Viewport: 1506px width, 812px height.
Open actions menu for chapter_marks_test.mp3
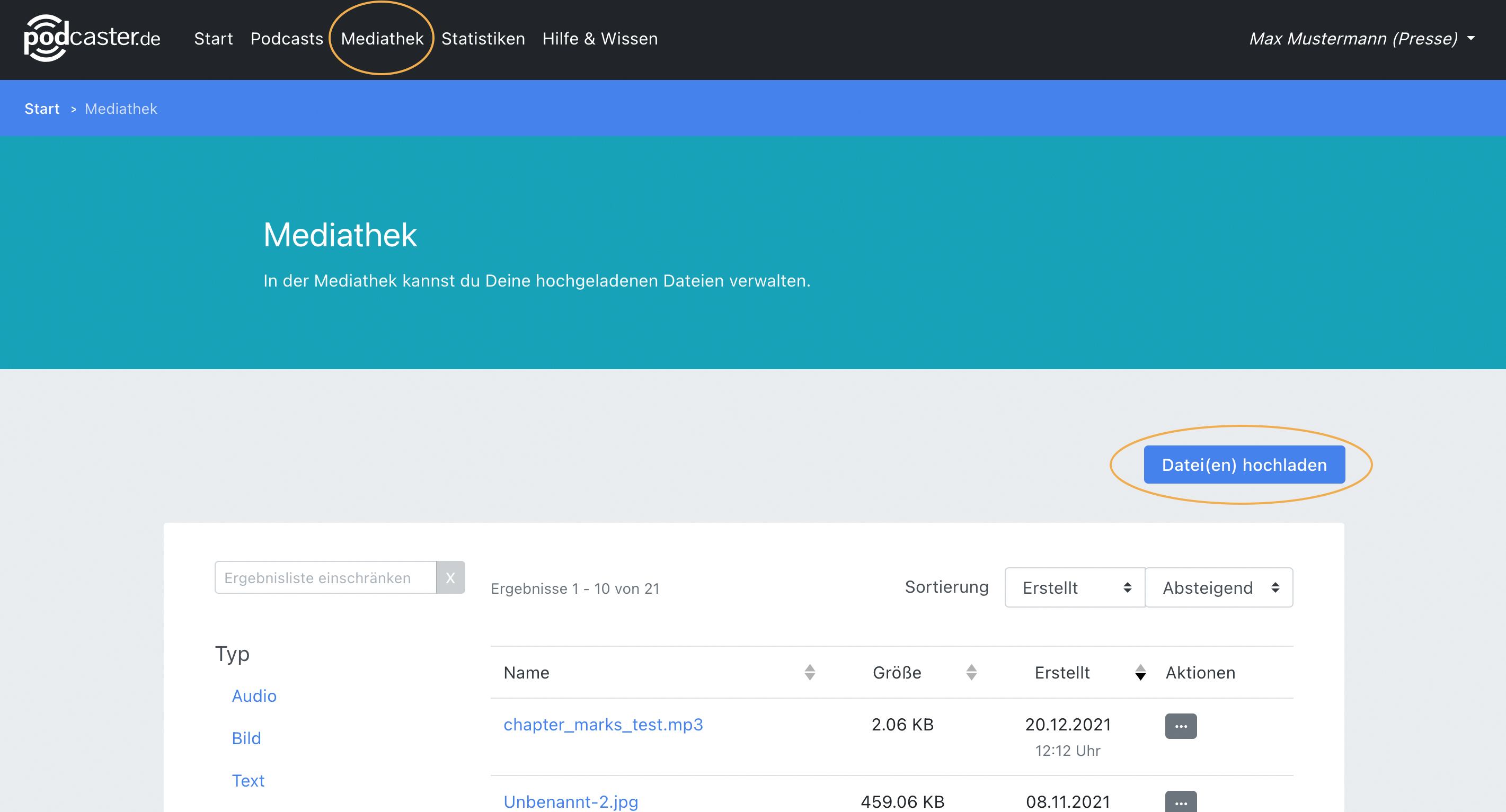pyautogui.click(x=1180, y=726)
